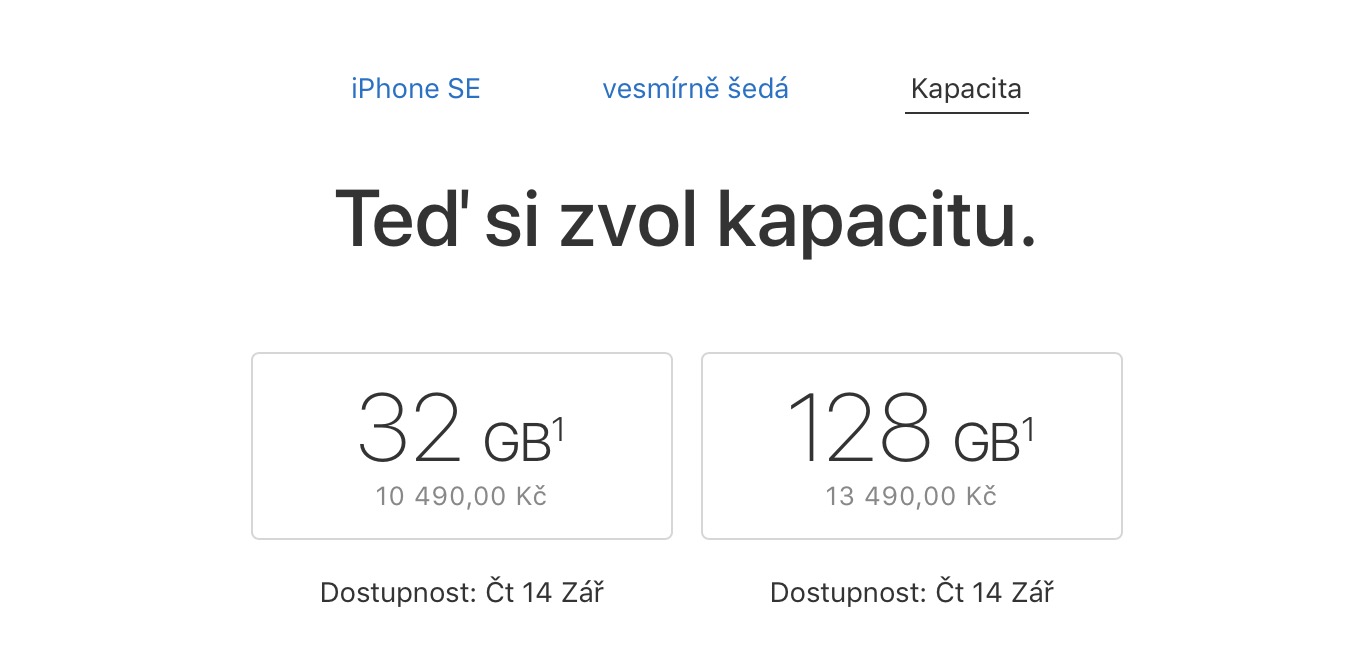Click the "Teď si zvol kapacitu." heading
Image resolution: width=1356 pixels, height=672 pixels.
click(x=686, y=220)
